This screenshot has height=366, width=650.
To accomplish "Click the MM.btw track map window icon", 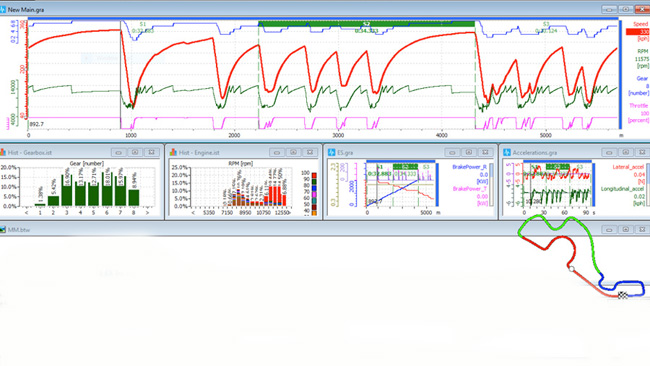I will tap(3, 229).
